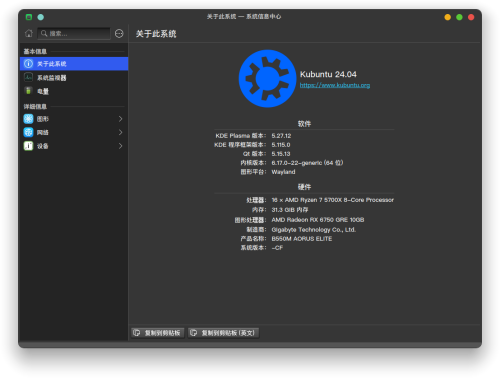Click the Qt version value 5.15.13
The image size is (500, 378).
coord(281,154)
